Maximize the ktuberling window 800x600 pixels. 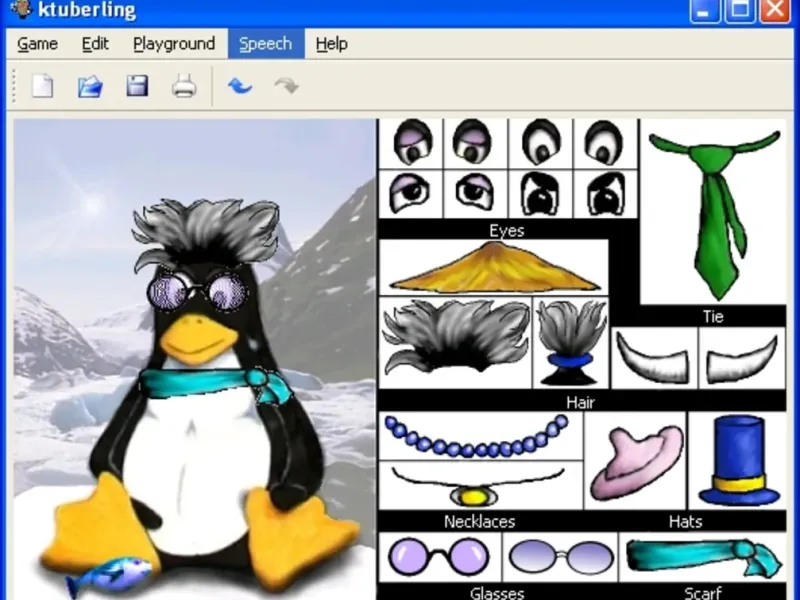[740, 9]
